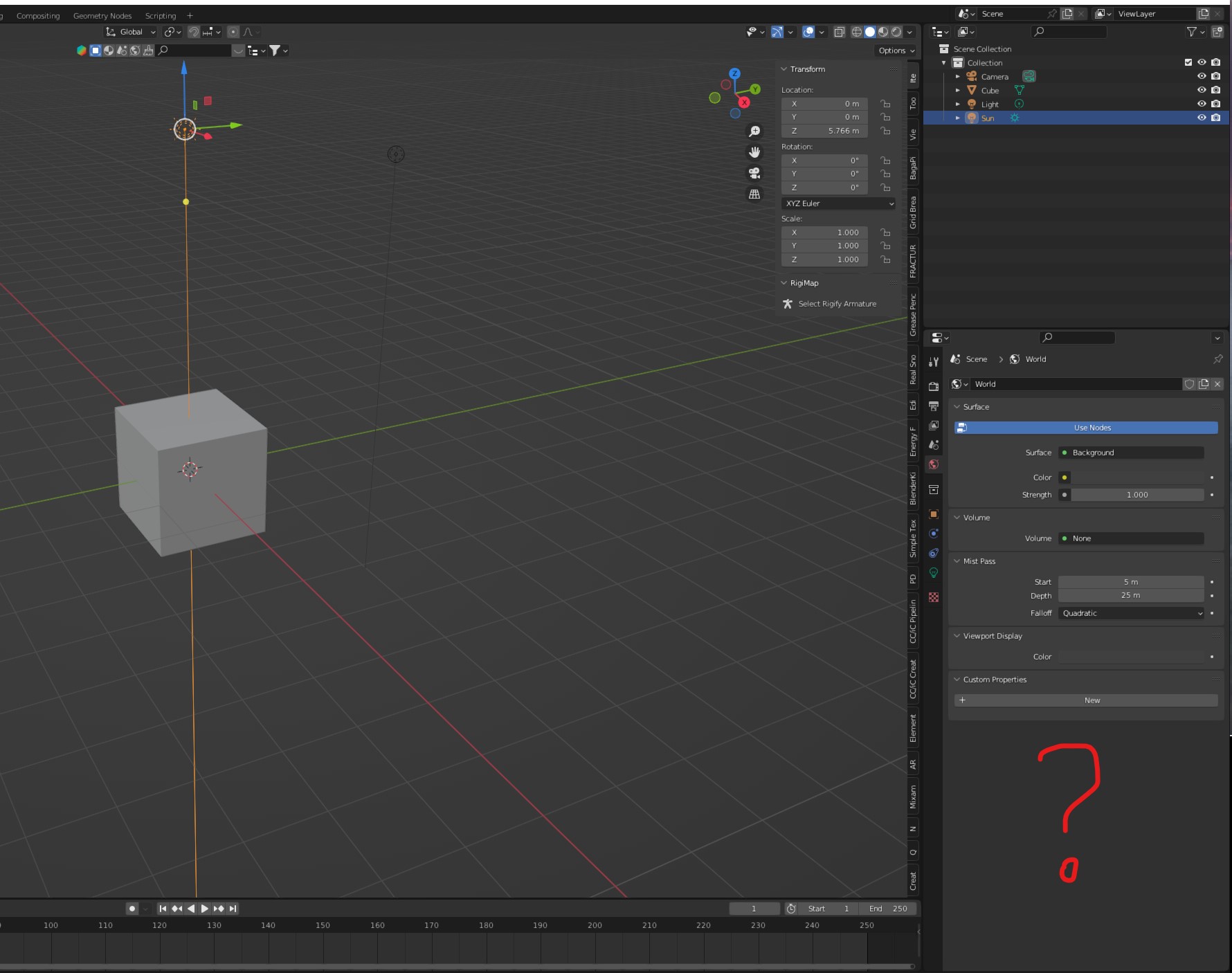Open the Render properties tab

click(934, 386)
